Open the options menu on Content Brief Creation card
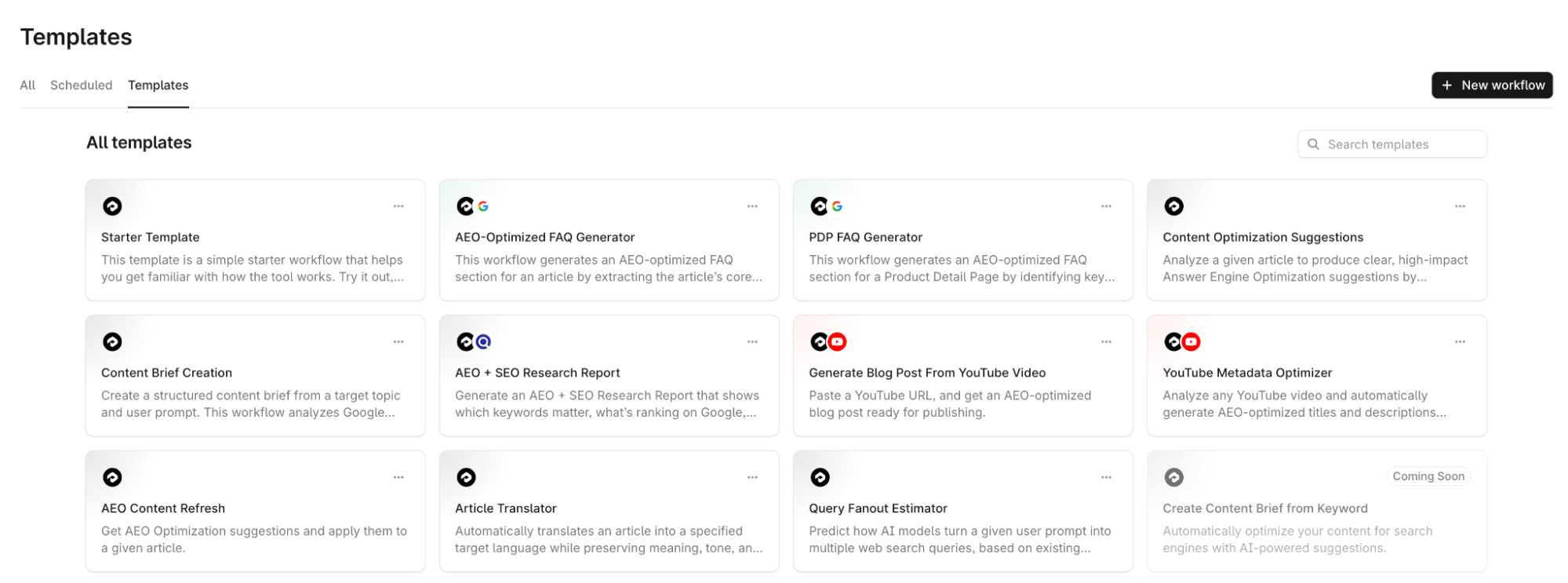 click(x=398, y=341)
